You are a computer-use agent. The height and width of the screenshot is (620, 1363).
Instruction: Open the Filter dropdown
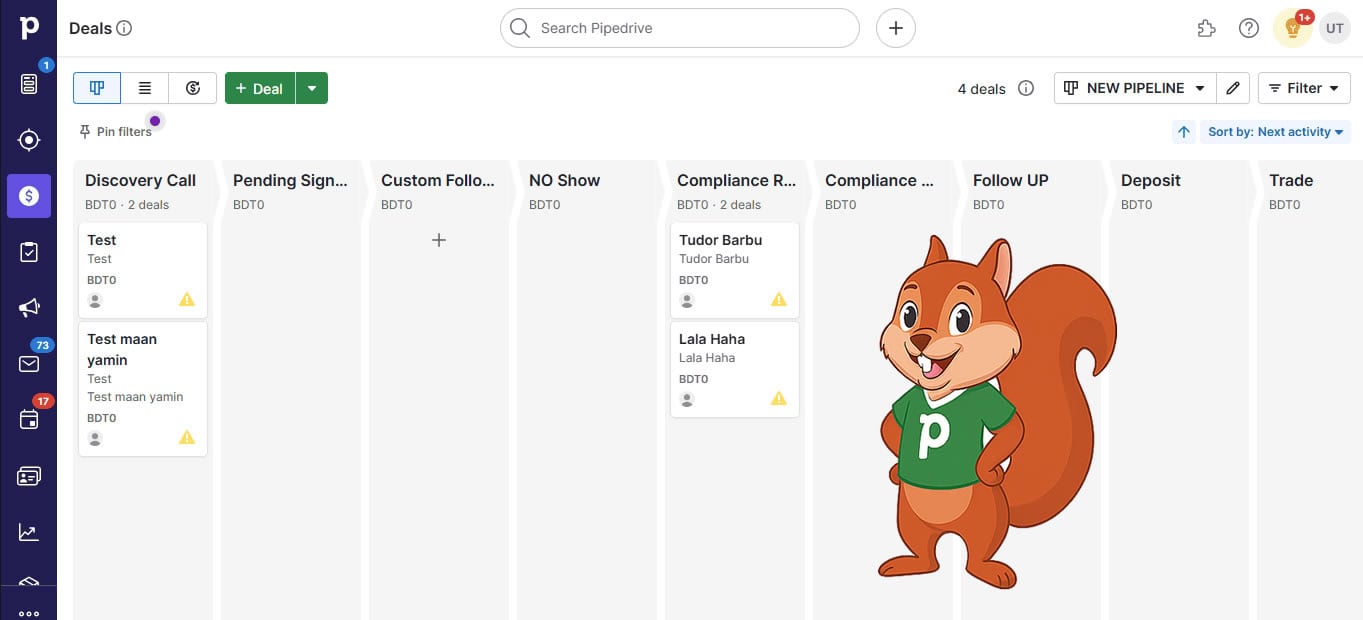click(1303, 88)
